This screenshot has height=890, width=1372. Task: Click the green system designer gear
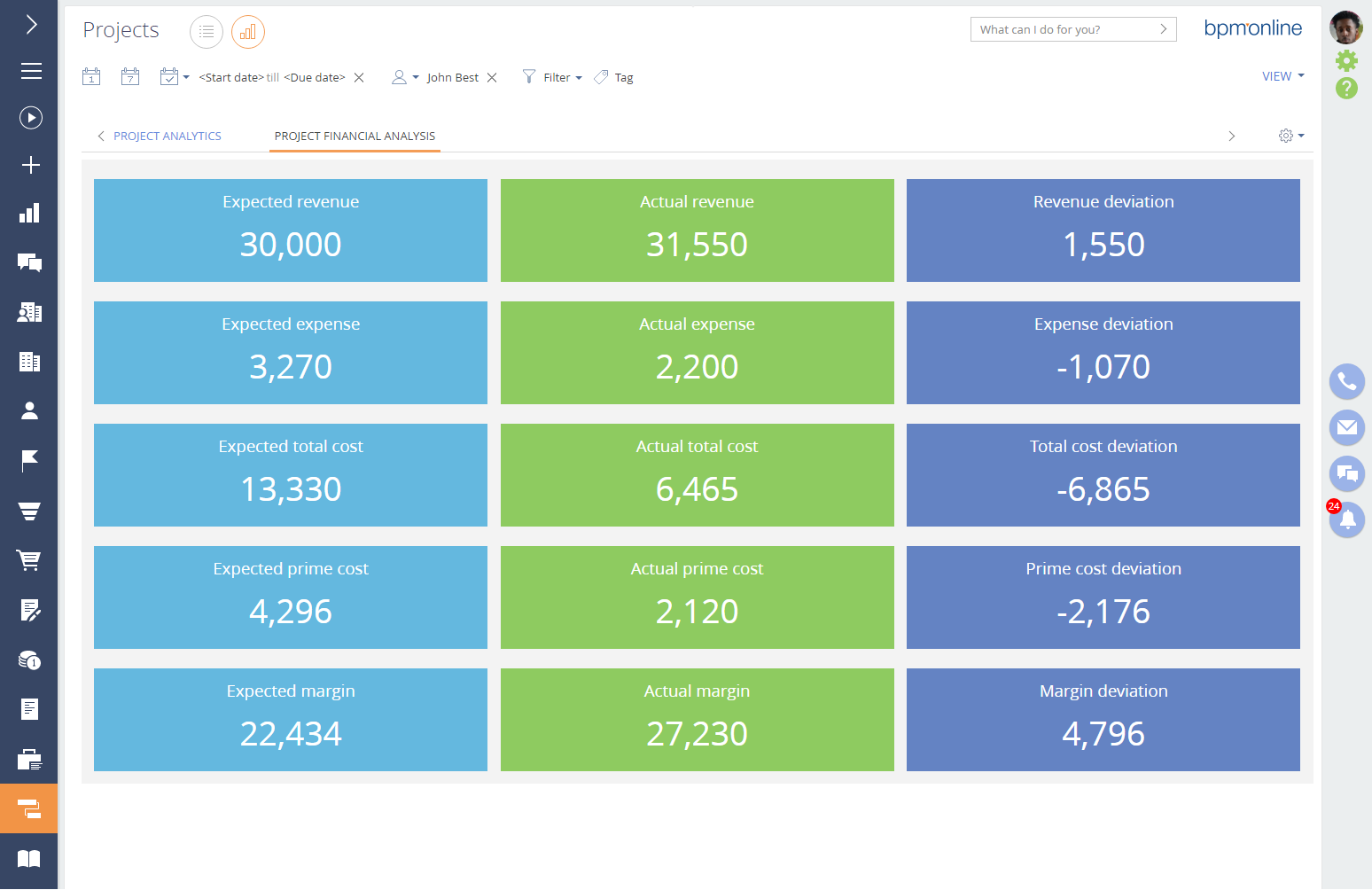click(1346, 60)
